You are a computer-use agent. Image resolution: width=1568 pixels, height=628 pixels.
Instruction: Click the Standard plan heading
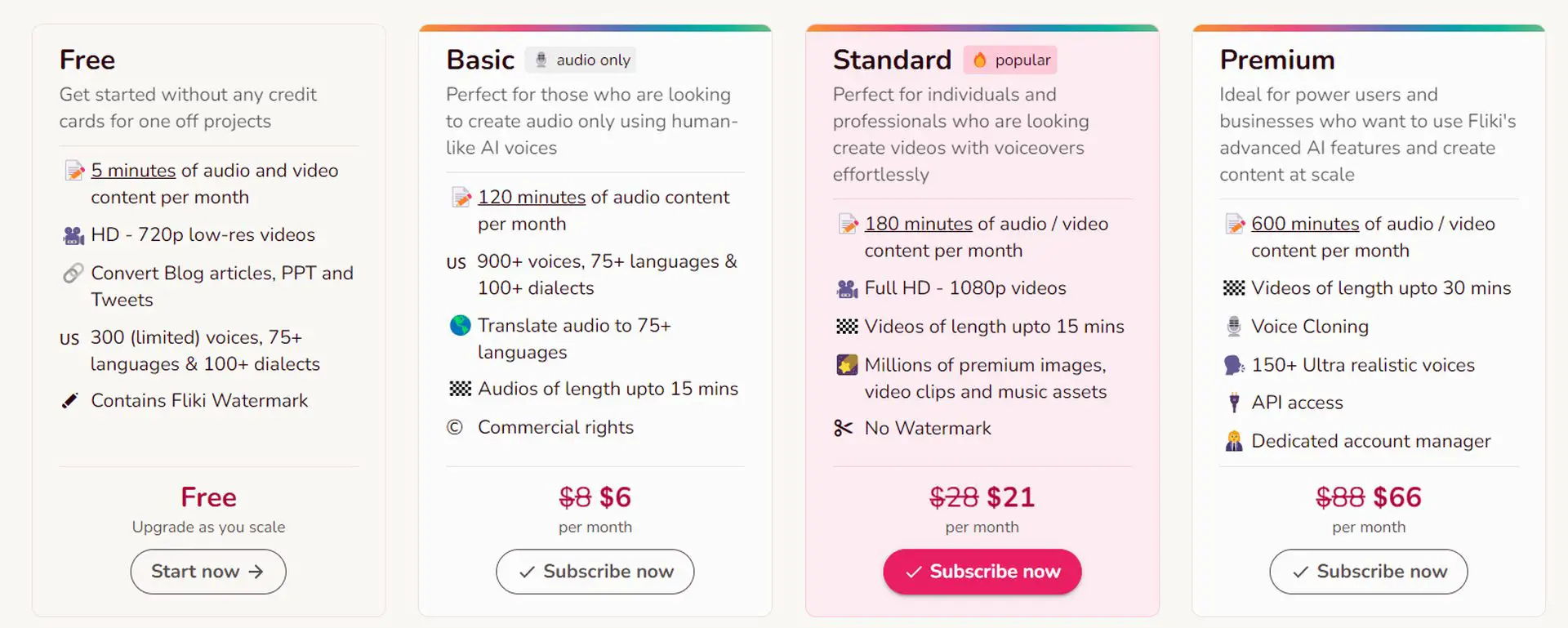coord(892,60)
